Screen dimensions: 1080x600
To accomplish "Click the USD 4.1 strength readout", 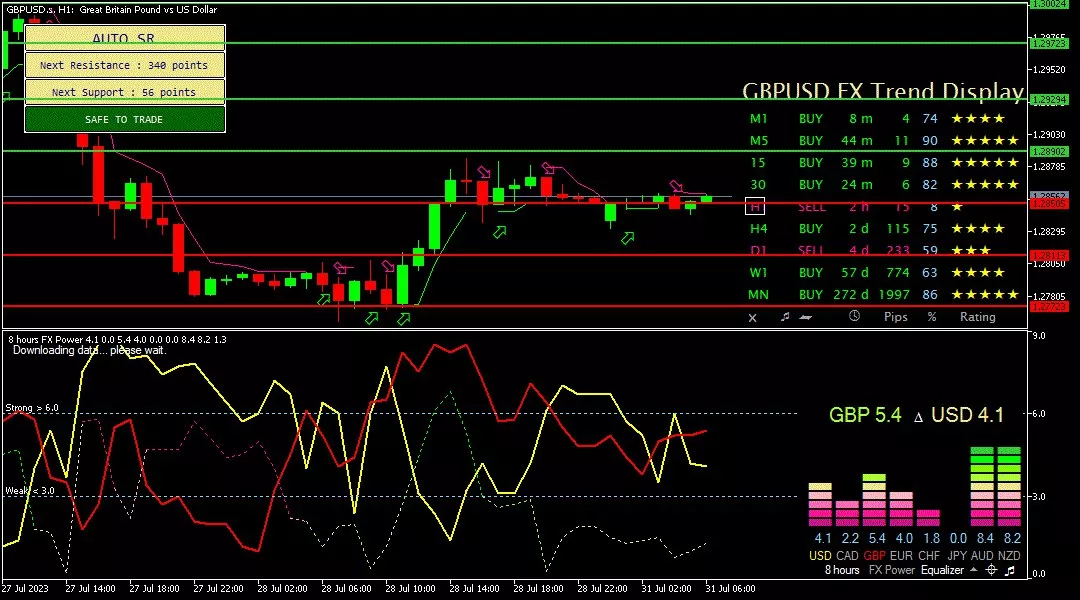I will (967, 415).
